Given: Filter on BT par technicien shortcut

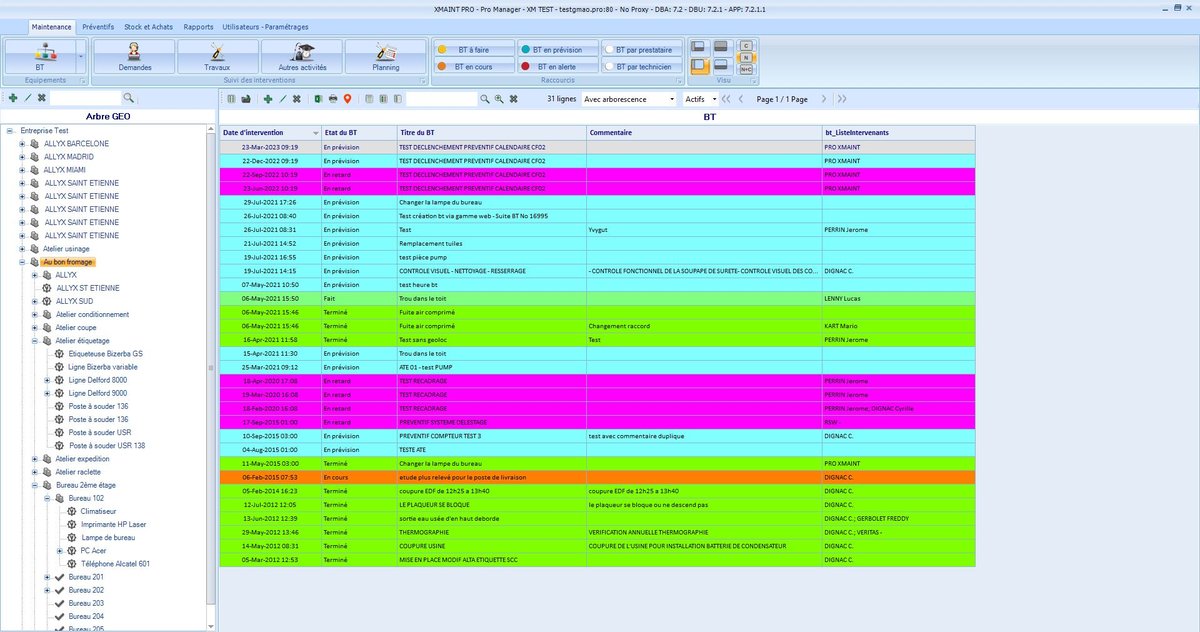Looking at the screenshot, I should (641, 66).
